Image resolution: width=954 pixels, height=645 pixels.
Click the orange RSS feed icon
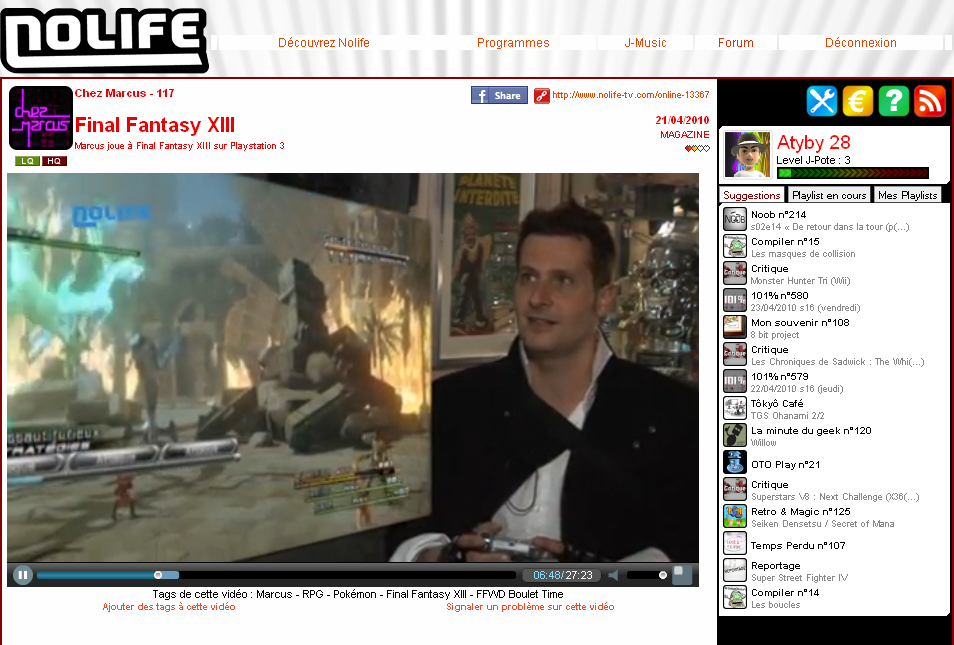click(x=930, y=101)
